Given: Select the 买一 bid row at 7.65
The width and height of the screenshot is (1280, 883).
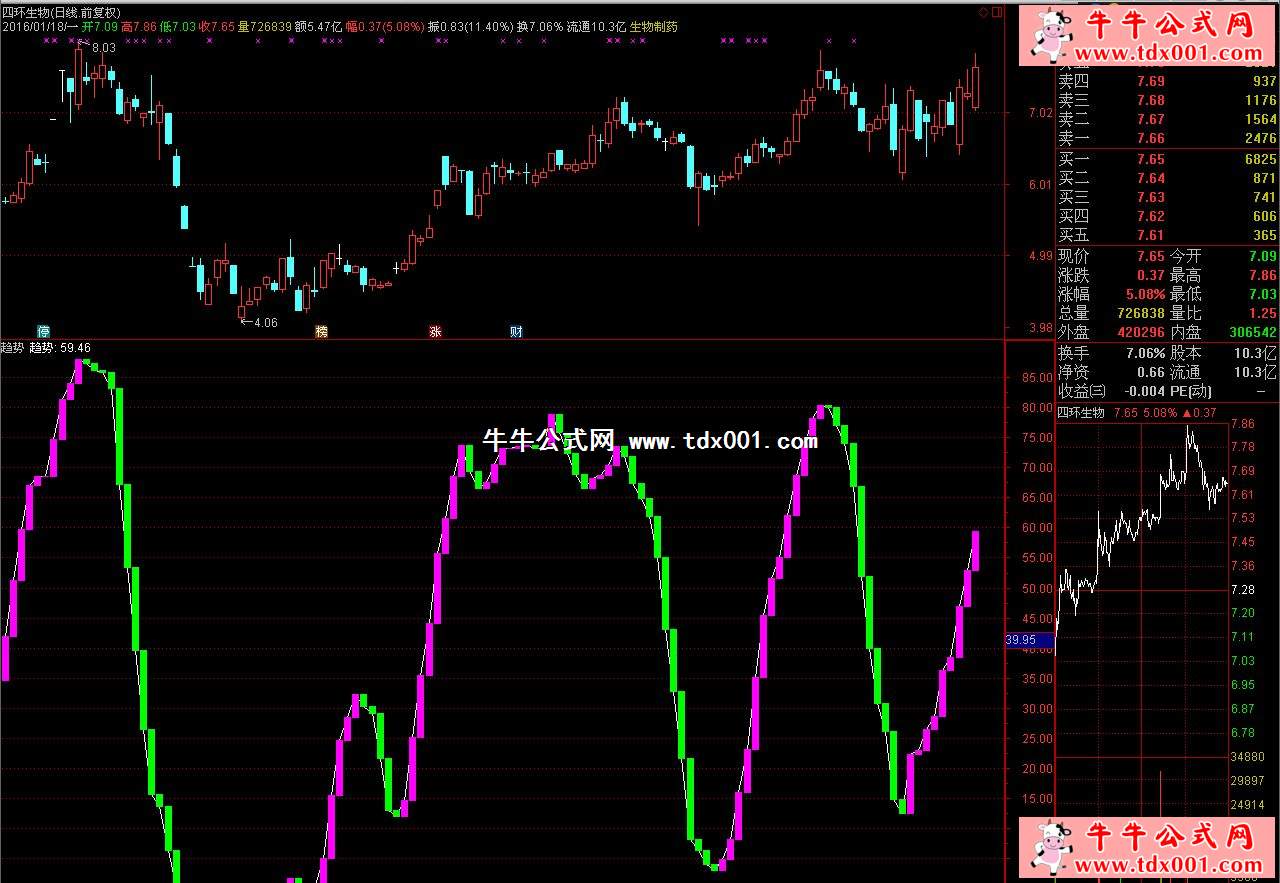Looking at the screenshot, I should tap(1167, 159).
